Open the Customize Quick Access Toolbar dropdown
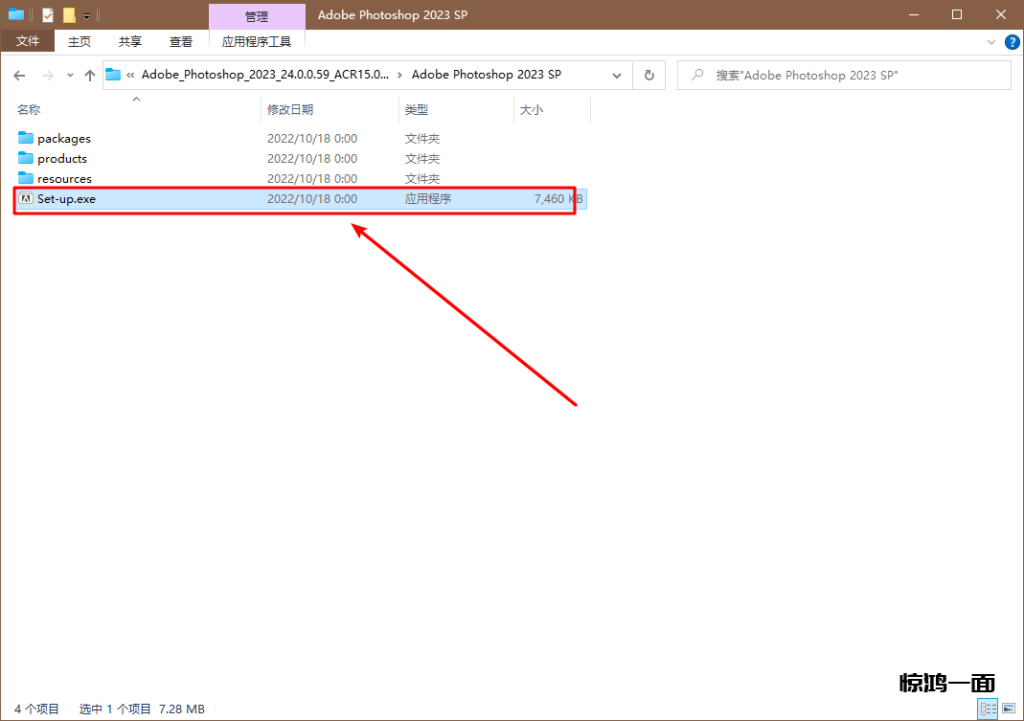1024x721 pixels. pos(87,16)
